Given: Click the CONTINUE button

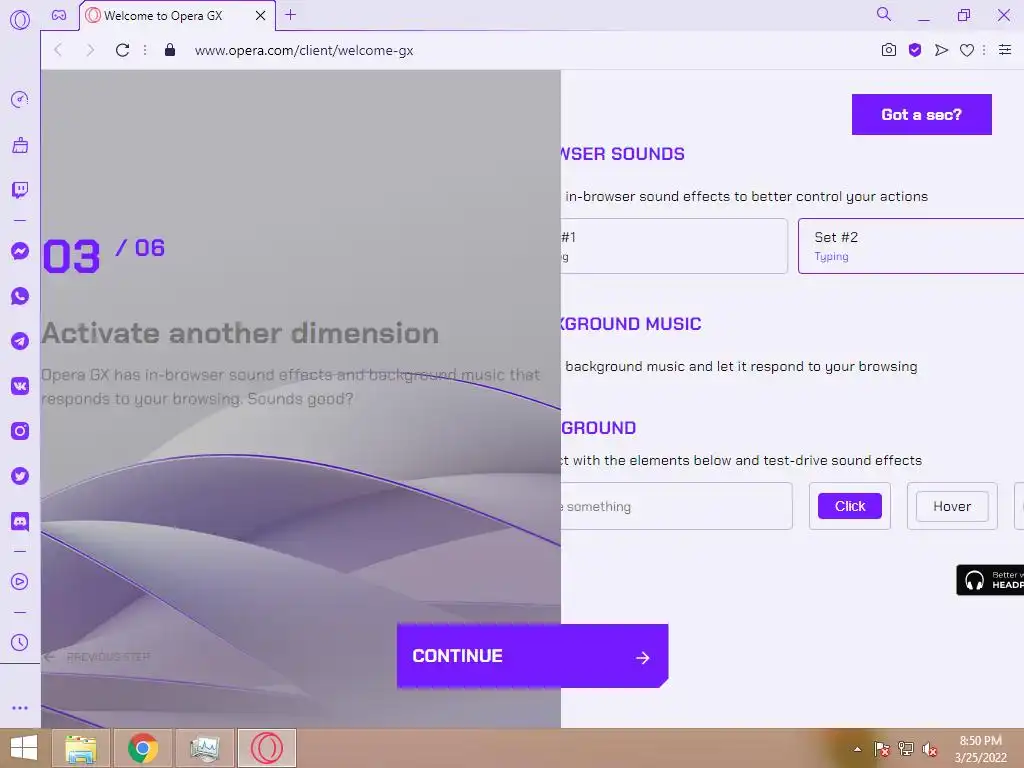Looking at the screenshot, I should (532, 656).
